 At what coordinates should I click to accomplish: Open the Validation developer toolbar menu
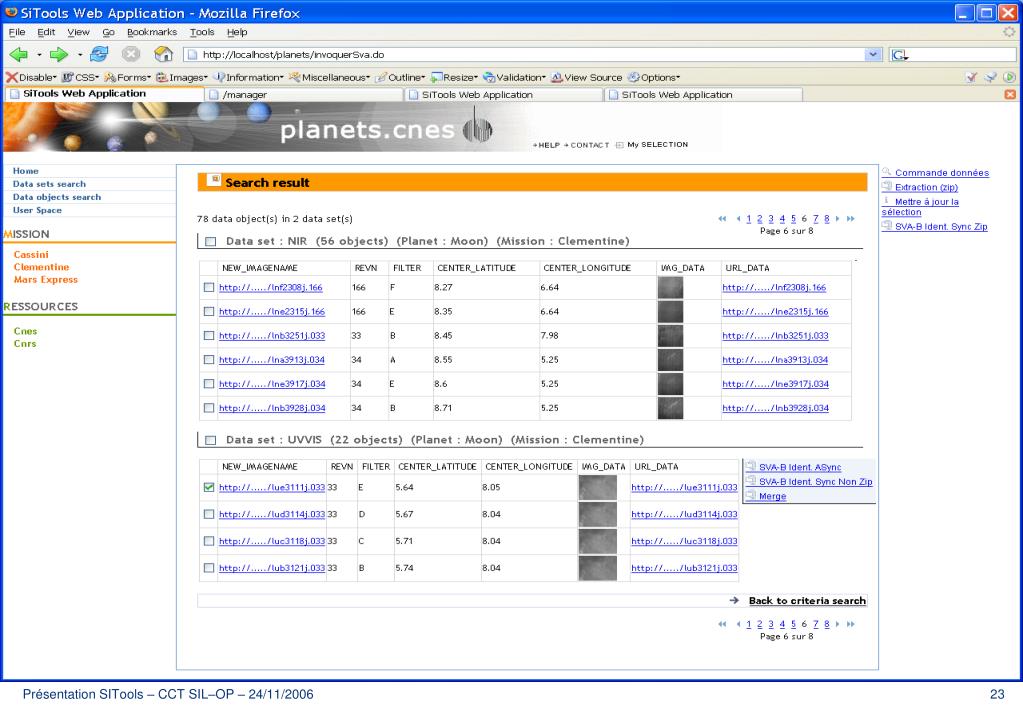point(514,77)
